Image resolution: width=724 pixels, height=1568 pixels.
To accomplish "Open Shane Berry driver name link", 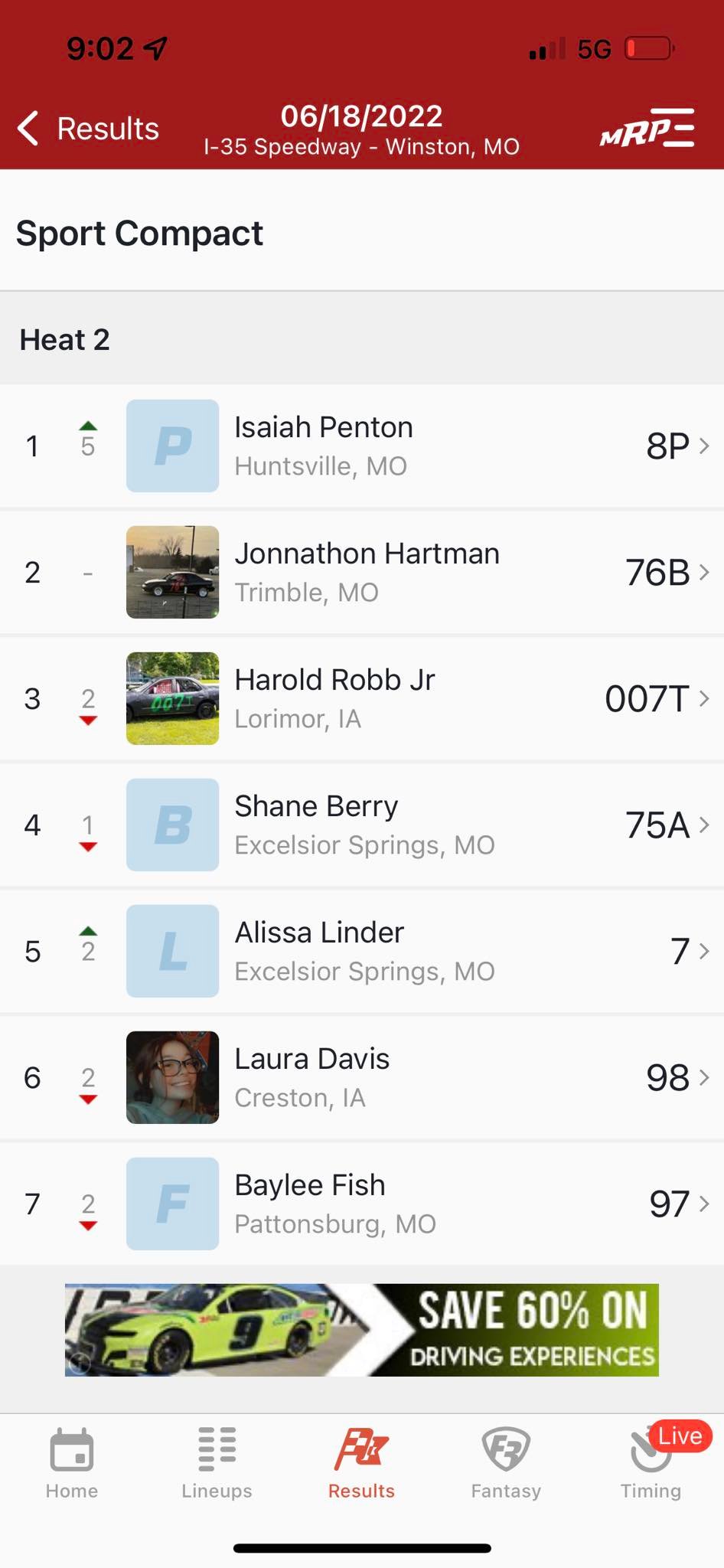I will [x=316, y=806].
